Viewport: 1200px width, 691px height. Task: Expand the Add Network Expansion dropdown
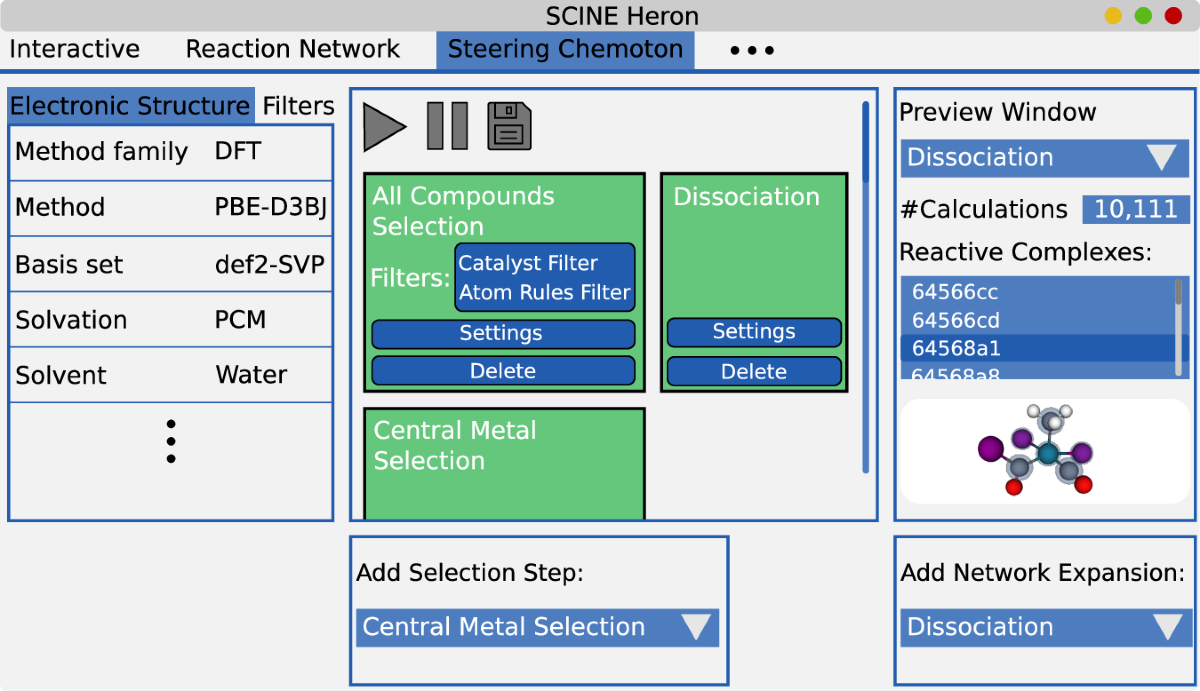click(x=1045, y=627)
